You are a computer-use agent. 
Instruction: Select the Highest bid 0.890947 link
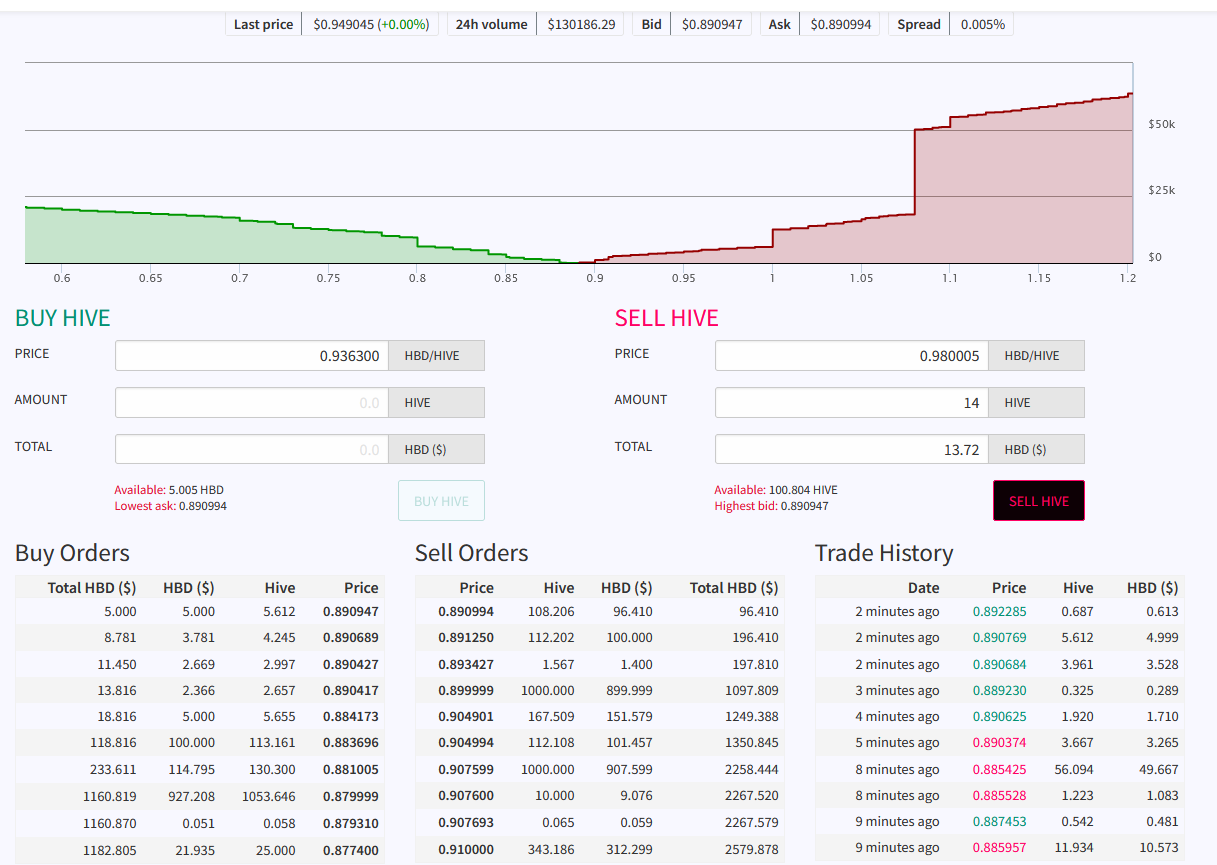(x=771, y=506)
